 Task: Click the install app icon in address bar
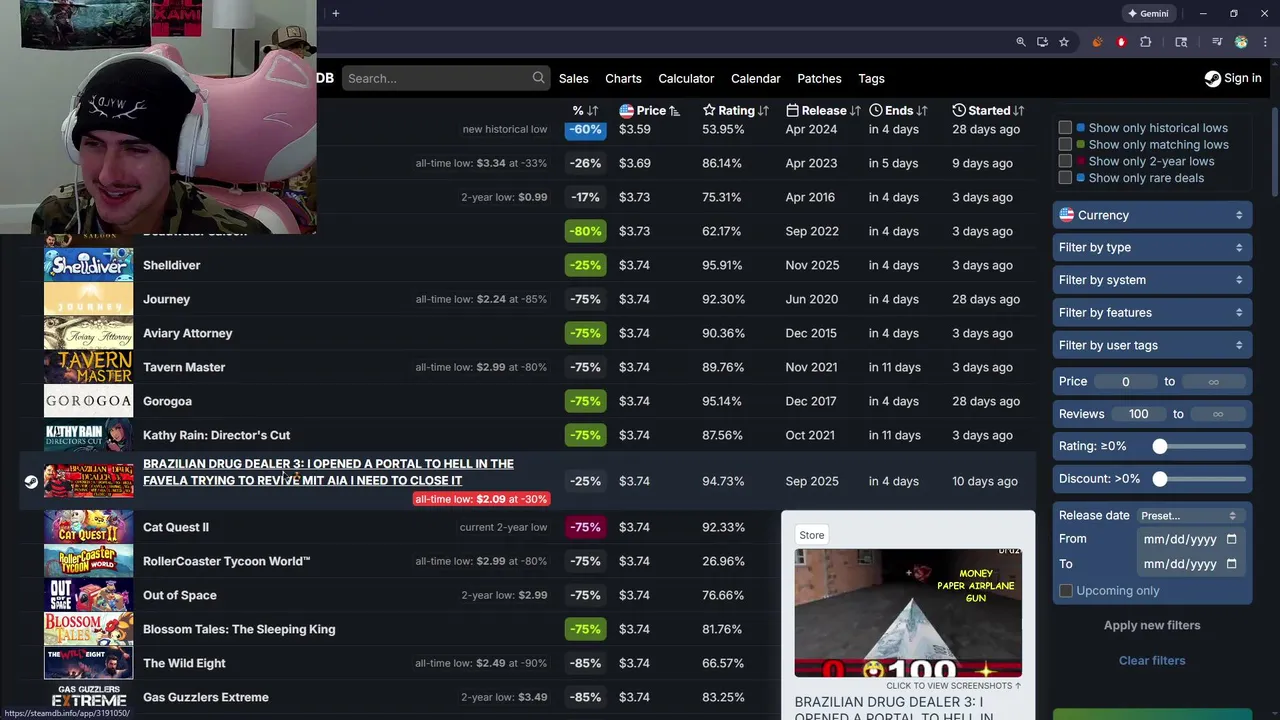point(1042,42)
